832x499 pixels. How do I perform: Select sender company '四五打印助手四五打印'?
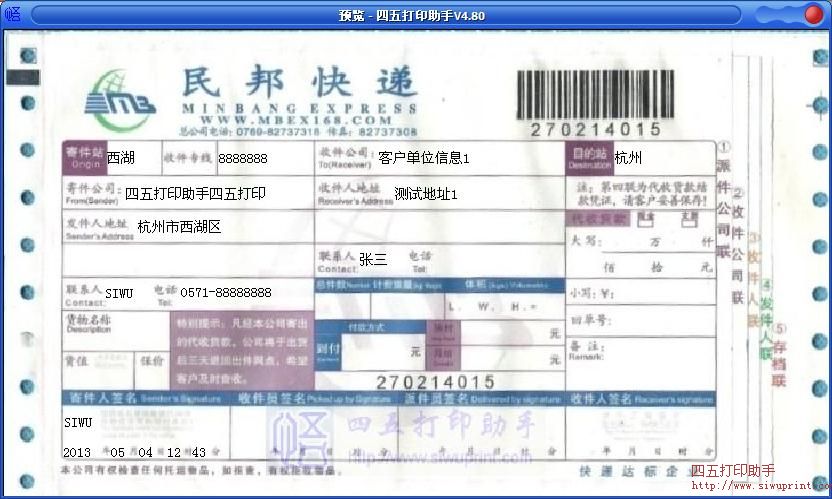pos(195,194)
